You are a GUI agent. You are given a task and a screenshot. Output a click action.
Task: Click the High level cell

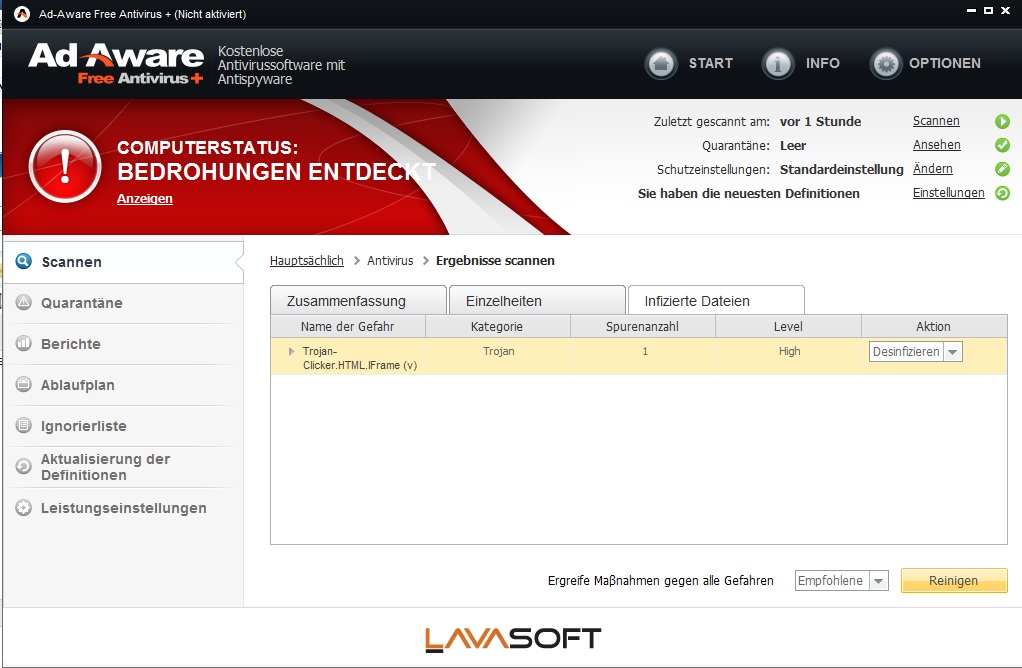point(789,351)
